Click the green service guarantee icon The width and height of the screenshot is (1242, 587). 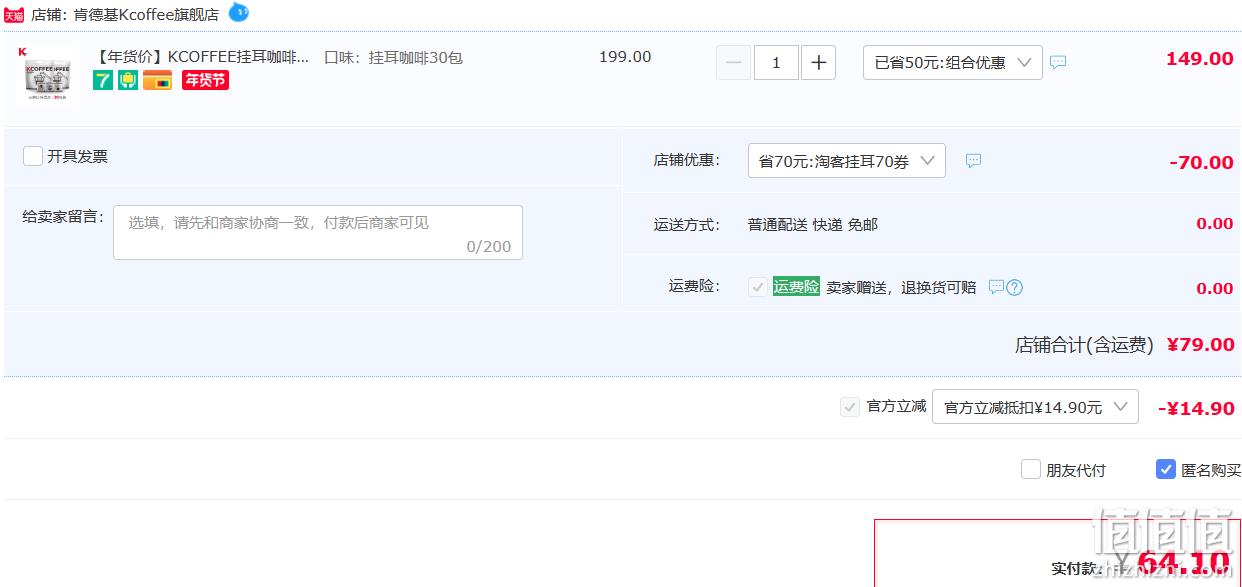pos(128,80)
